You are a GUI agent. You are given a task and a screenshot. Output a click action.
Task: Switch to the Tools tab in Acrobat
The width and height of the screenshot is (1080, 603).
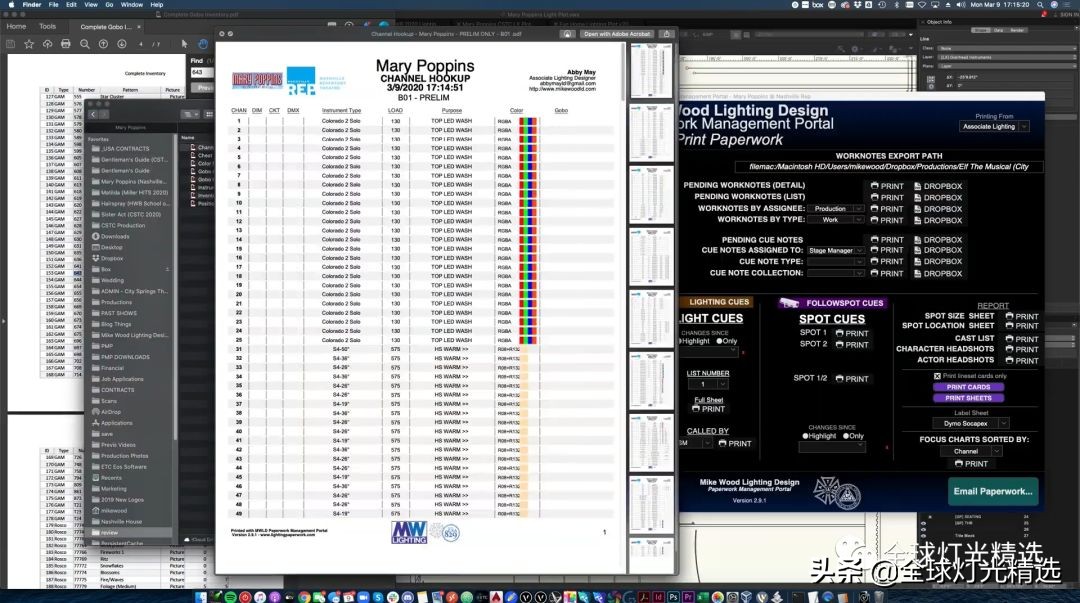[x=47, y=27]
